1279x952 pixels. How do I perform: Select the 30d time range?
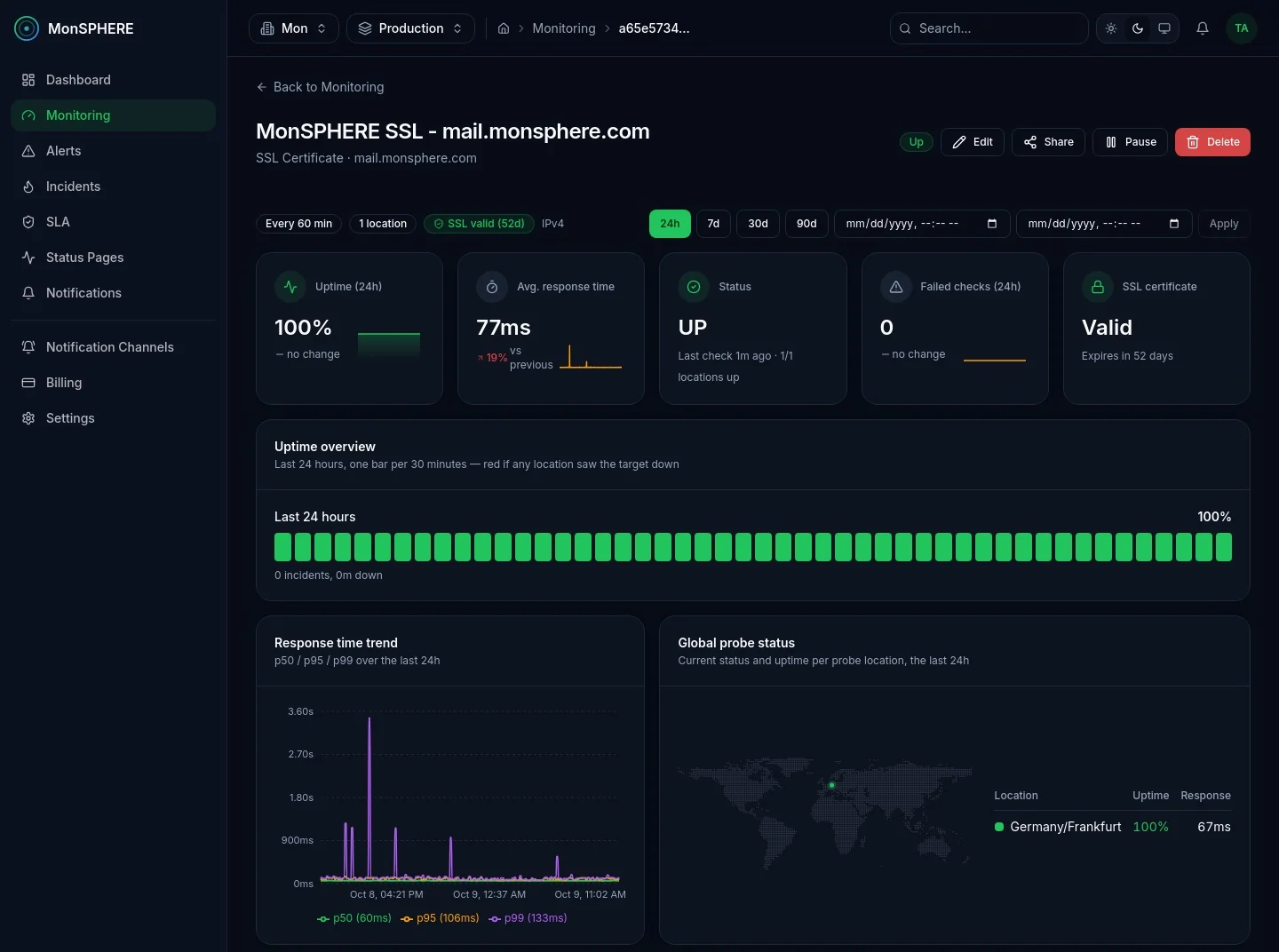[x=758, y=224]
